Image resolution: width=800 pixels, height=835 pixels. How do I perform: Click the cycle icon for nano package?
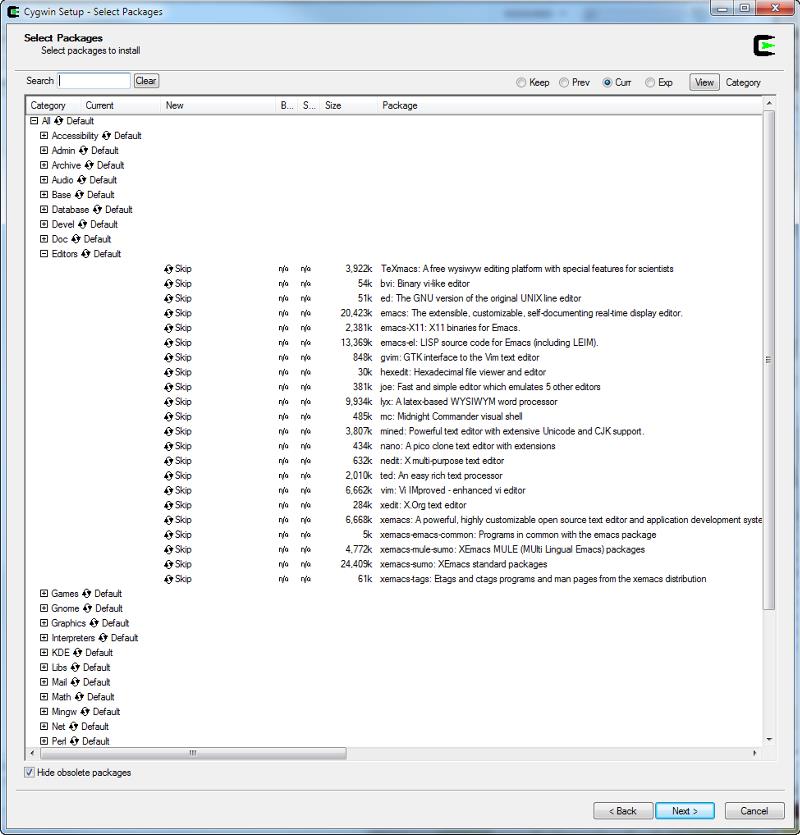click(168, 446)
